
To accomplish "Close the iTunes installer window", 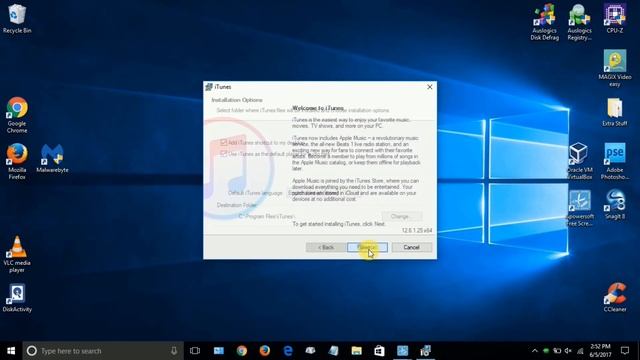I will pyautogui.click(x=429, y=87).
